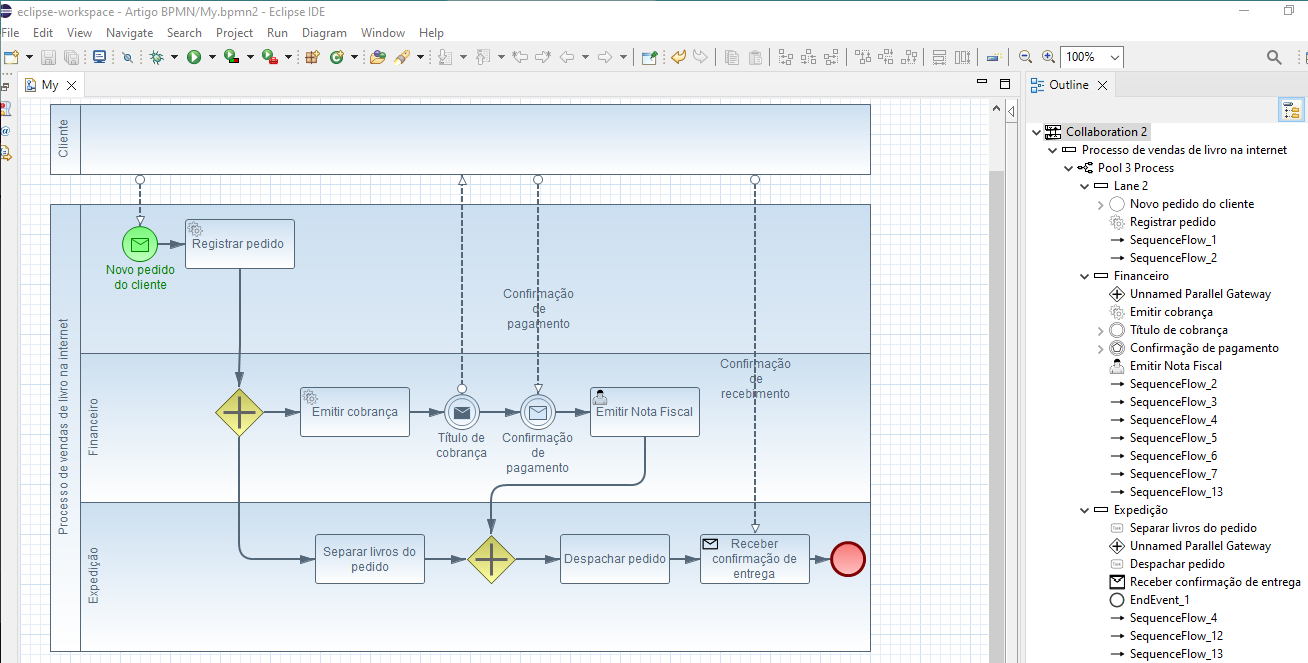1308x663 pixels.
Task: Click the editor vertical scrollbar
Action: click(x=996, y=400)
